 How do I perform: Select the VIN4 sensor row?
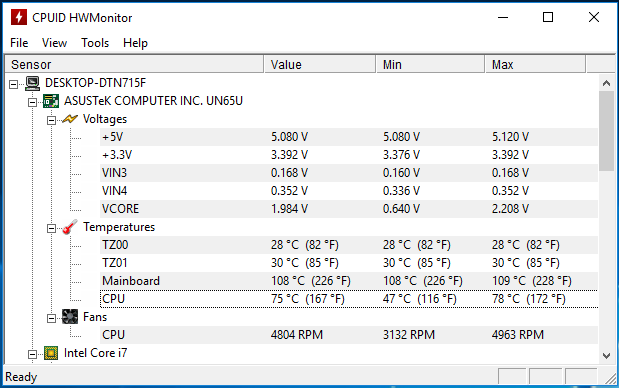point(349,191)
